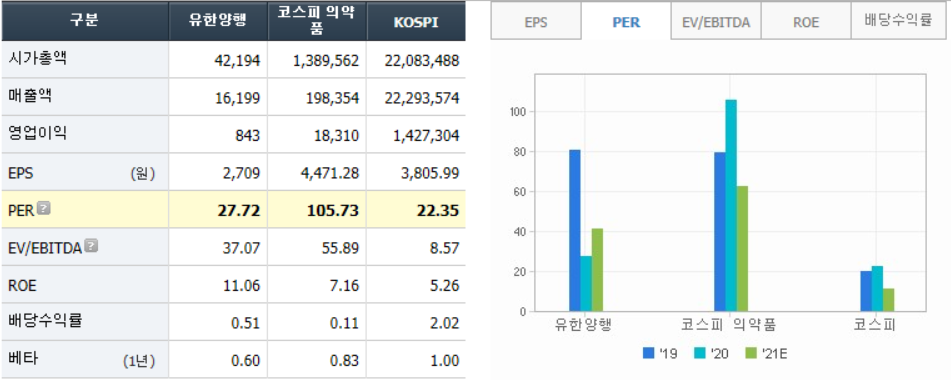Select the 배당수익률 row label in table
The image size is (951, 380).
pos(45,321)
